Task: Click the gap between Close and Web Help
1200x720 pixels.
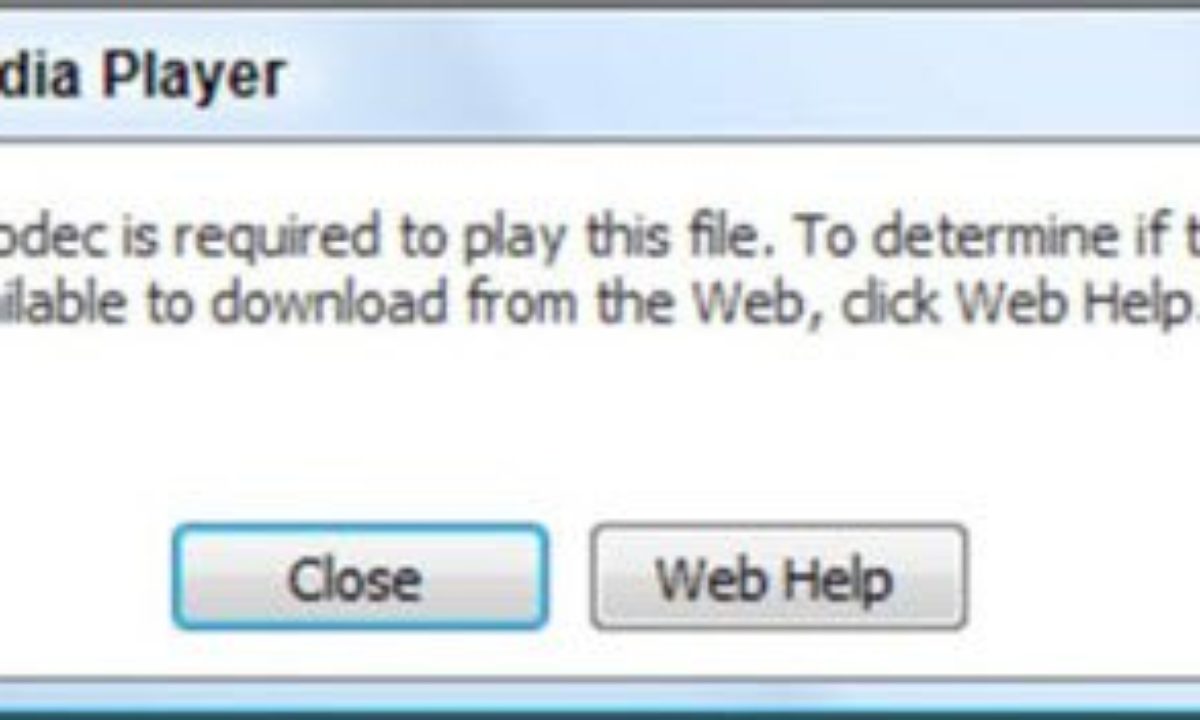Action: (570, 577)
